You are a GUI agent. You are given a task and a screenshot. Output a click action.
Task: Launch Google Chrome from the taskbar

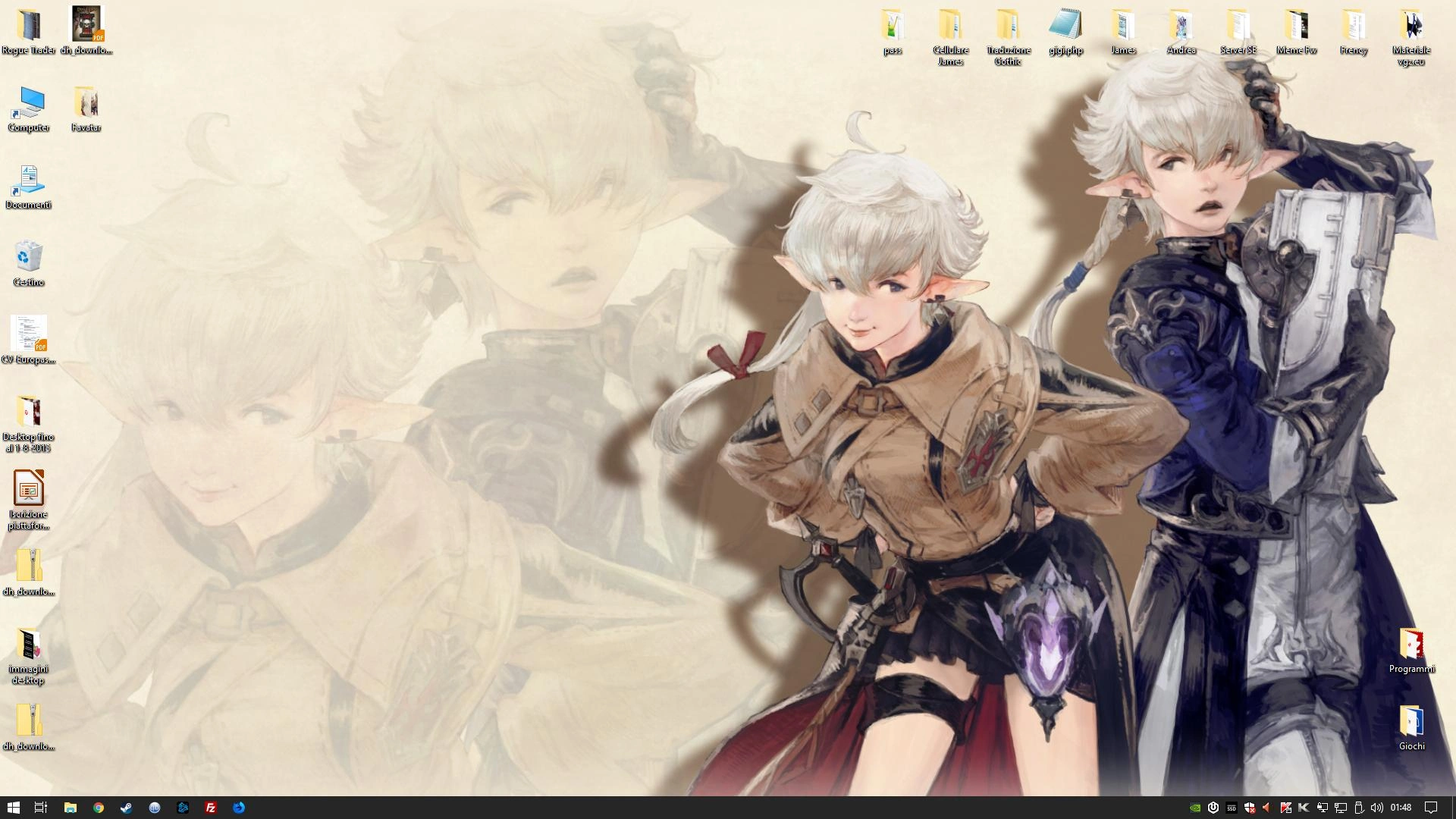coord(99,808)
